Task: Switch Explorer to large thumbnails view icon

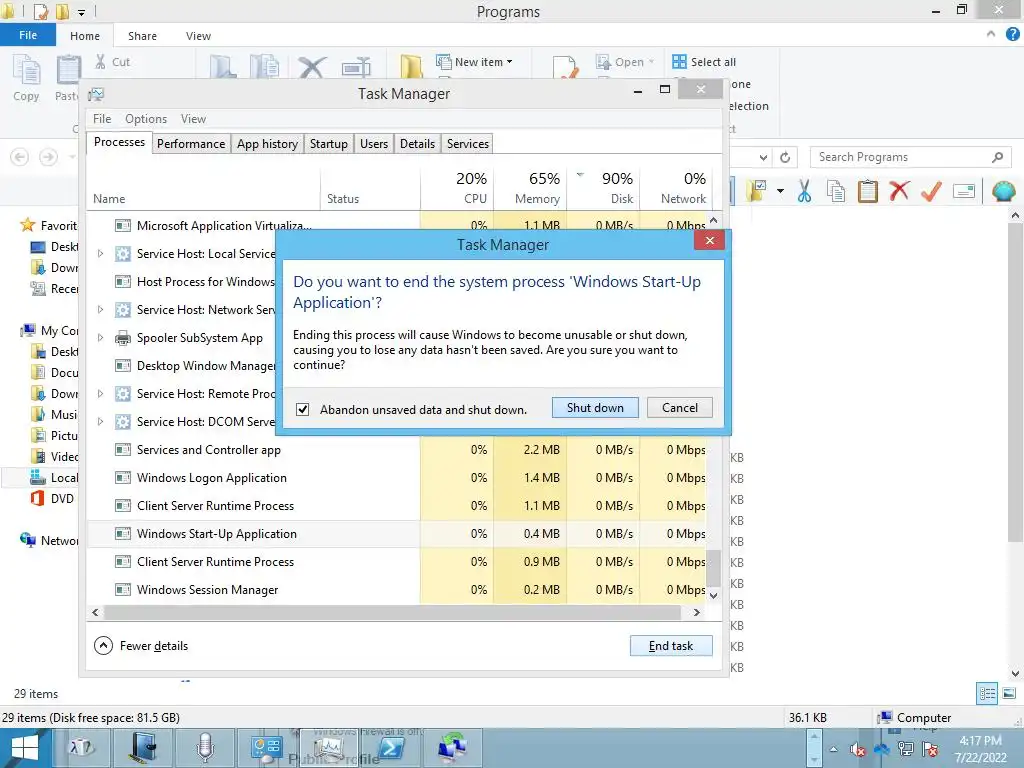Action: click(x=1009, y=694)
